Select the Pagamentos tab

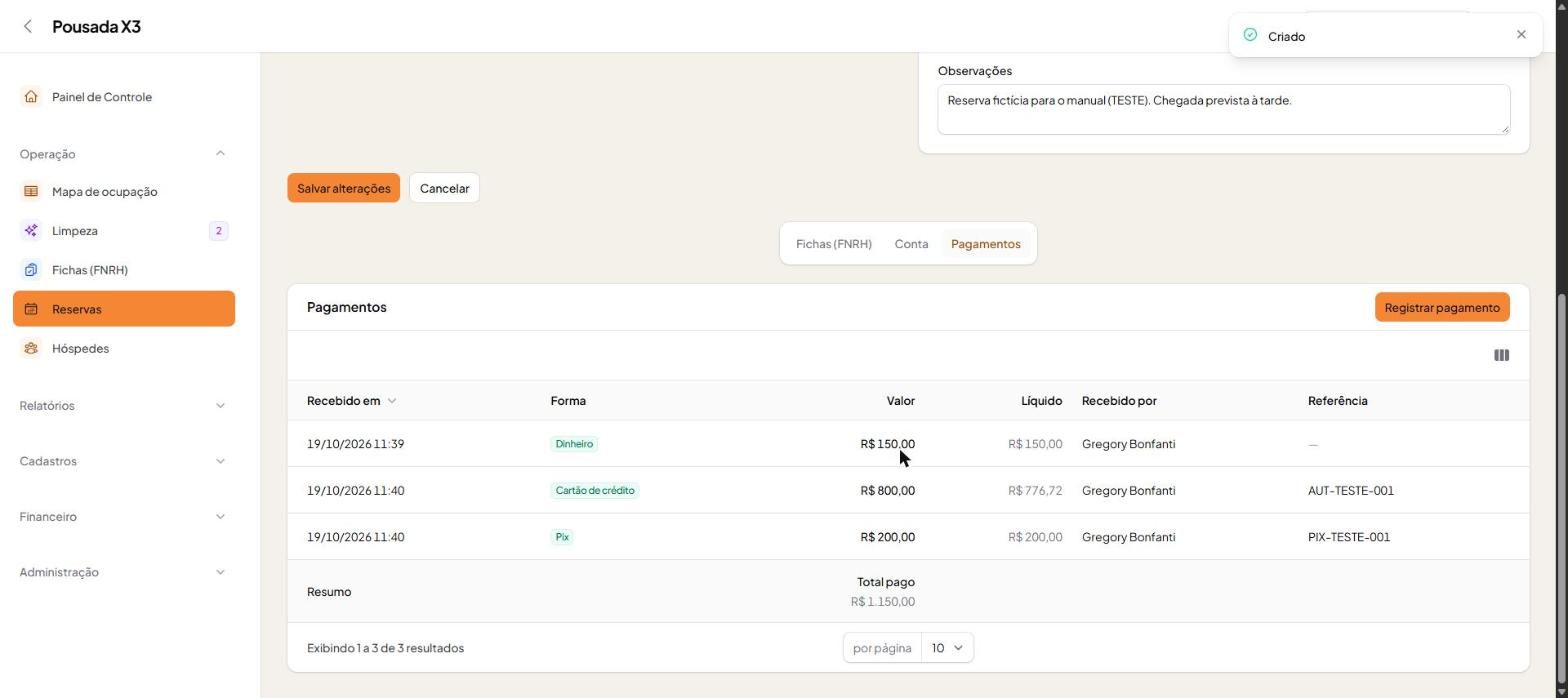[985, 244]
